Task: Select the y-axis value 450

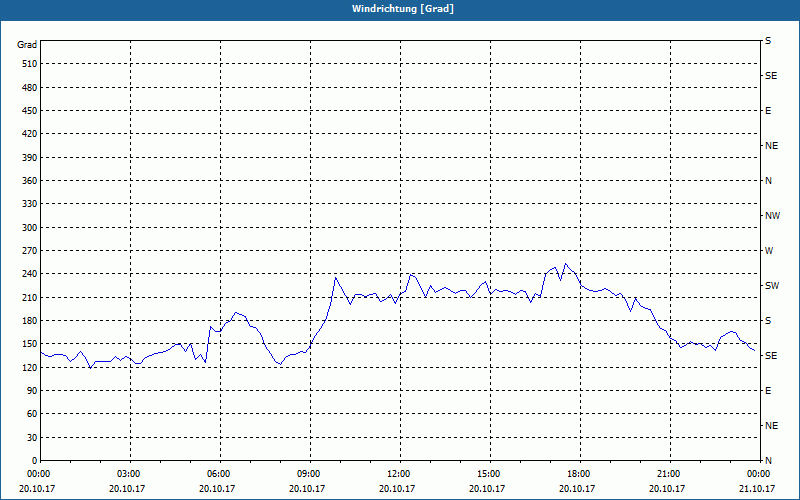Action: pyautogui.click(x=30, y=111)
